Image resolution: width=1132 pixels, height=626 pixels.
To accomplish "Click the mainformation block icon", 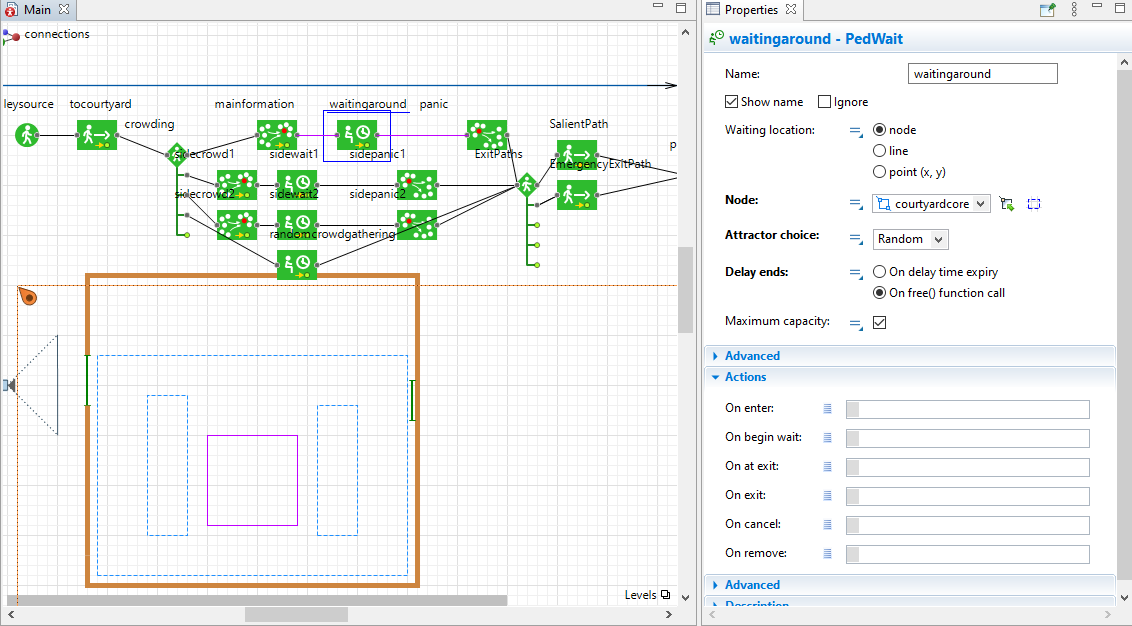I will click(x=277, y=135).
